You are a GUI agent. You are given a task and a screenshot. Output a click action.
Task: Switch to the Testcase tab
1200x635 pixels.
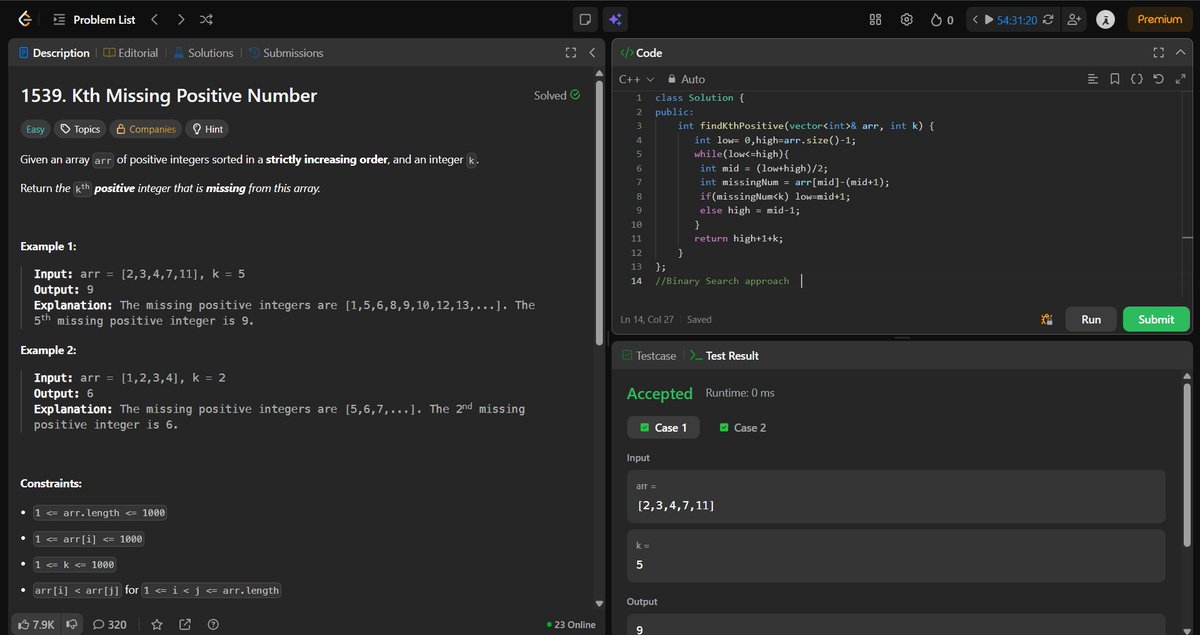(x=648, y=356)
